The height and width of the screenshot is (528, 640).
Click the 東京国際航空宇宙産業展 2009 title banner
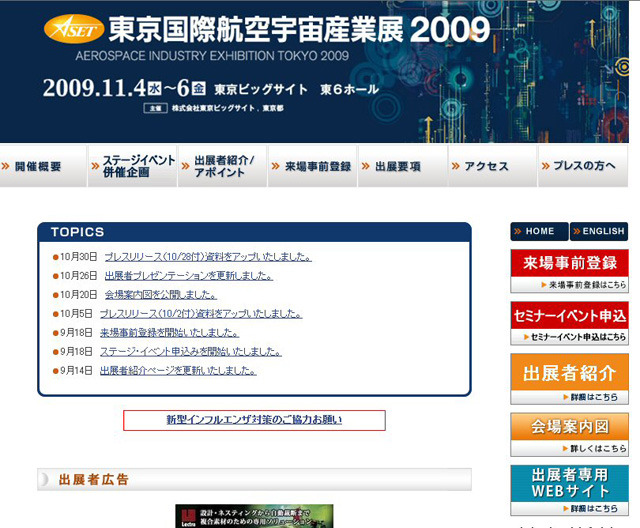click(x=299, y=30)
